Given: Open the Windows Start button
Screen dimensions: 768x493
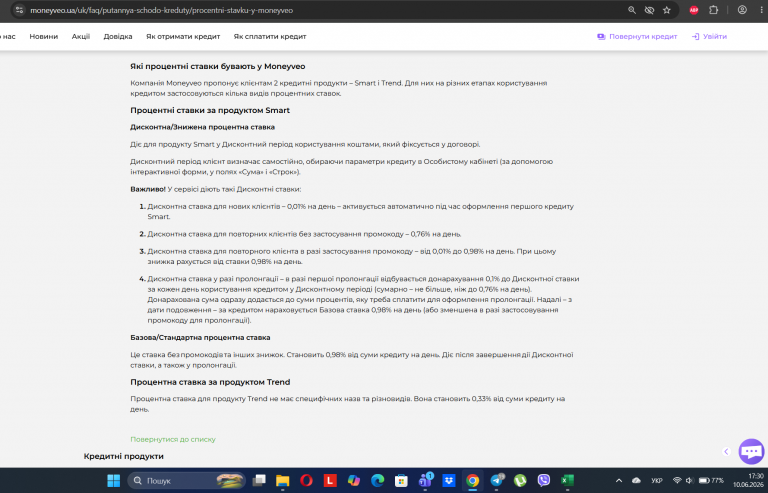Looking at the screenshot, I should (114, 481).
